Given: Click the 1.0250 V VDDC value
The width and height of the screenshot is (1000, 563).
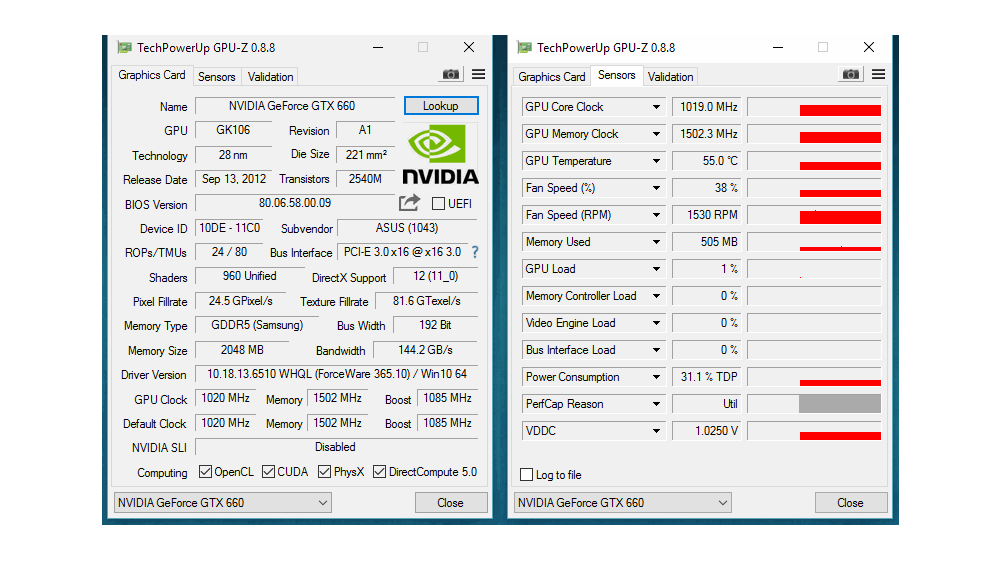Looking at the screenshot, I should pyautogui.click(x=707, y=431).
